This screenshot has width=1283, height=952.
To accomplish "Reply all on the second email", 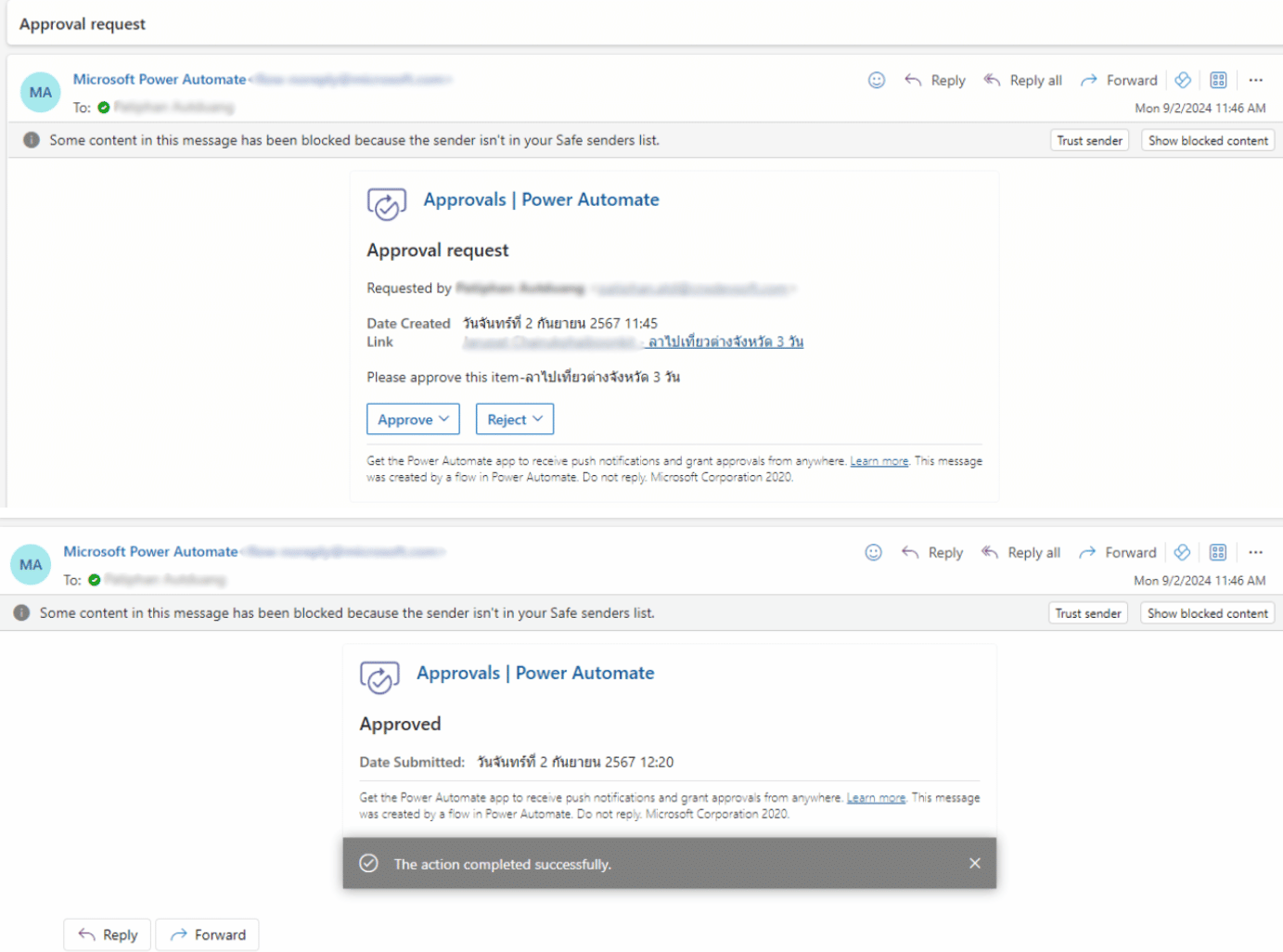I will [x=1020, y=552].
